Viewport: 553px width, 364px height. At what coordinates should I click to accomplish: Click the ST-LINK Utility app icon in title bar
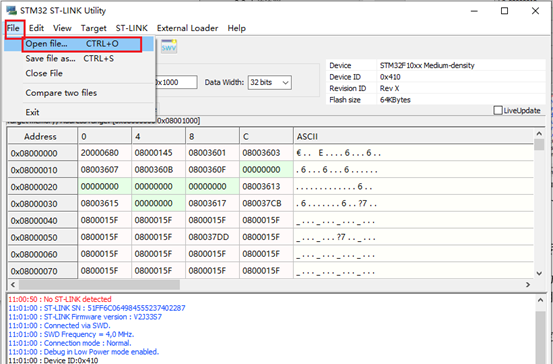click(11, 11)
